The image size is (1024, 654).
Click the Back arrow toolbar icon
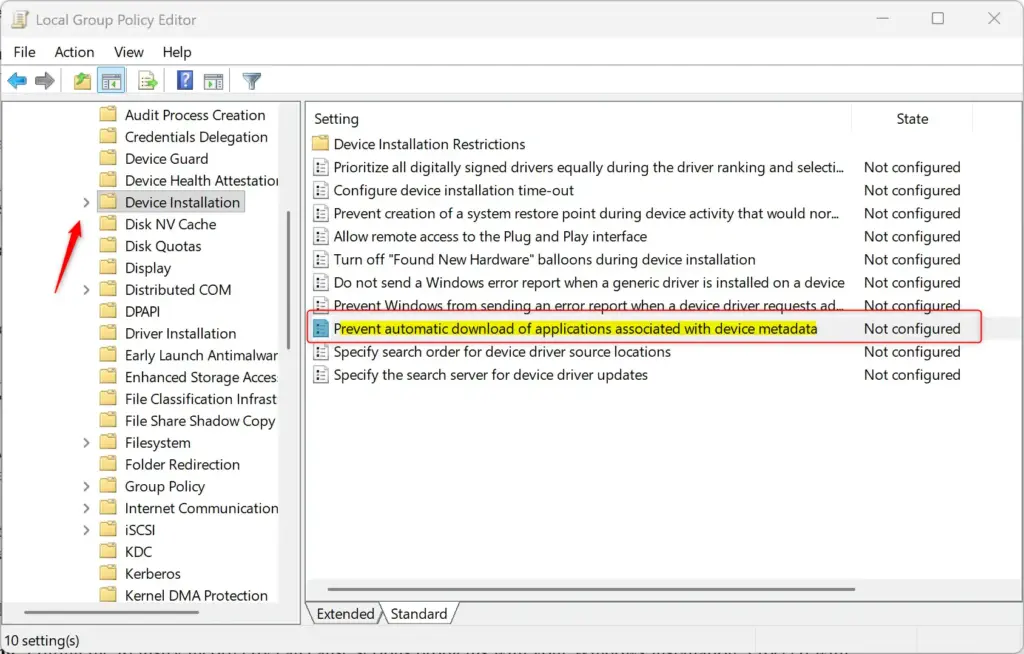(17, 81)
